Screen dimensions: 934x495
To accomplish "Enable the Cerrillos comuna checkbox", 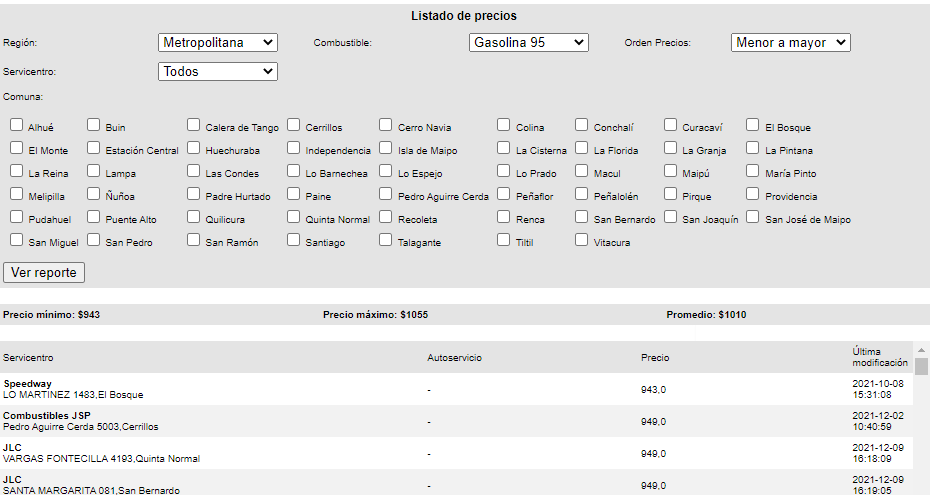I will click(295, 126).
